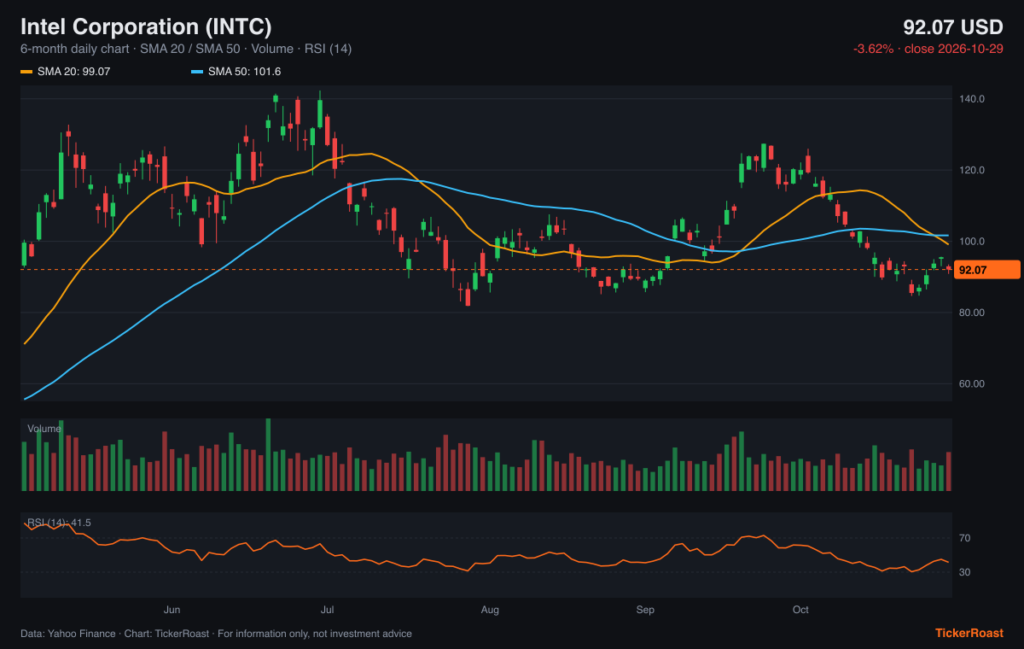Click the 60.00 price axis label
The image size is (1024, 649).
click(972, 383)
